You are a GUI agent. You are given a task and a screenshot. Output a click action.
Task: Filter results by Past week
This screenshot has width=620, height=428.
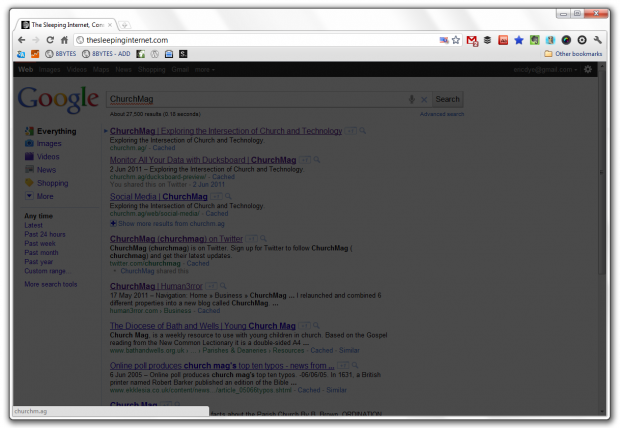[40, 244]
